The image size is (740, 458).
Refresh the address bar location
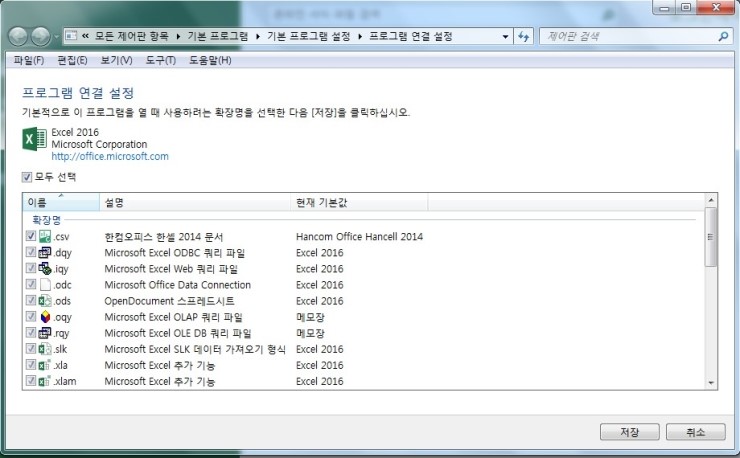coord(523,36)
